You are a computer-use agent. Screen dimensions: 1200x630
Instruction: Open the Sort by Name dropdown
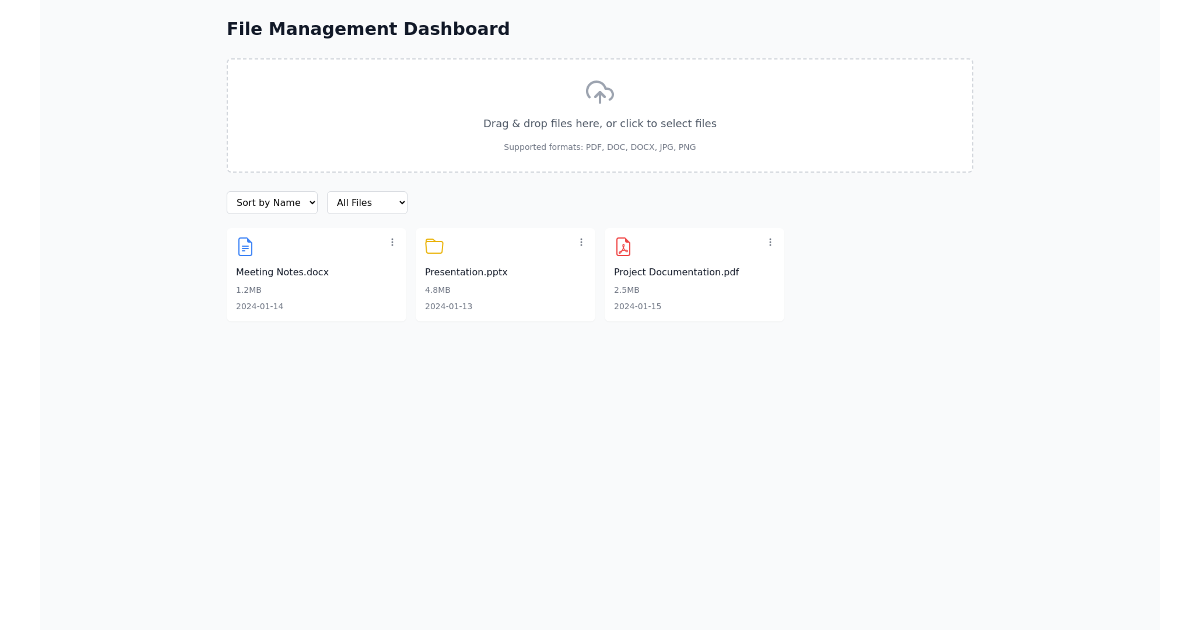pyautogui.click(x=271, y=202)
